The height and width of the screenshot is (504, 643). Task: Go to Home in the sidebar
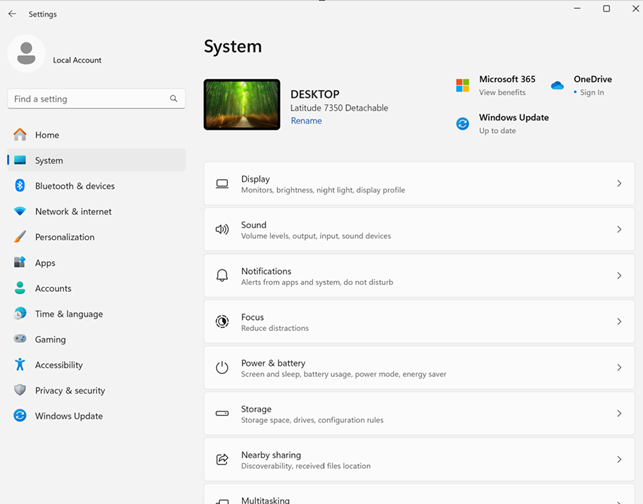click(x=96, y=135)
